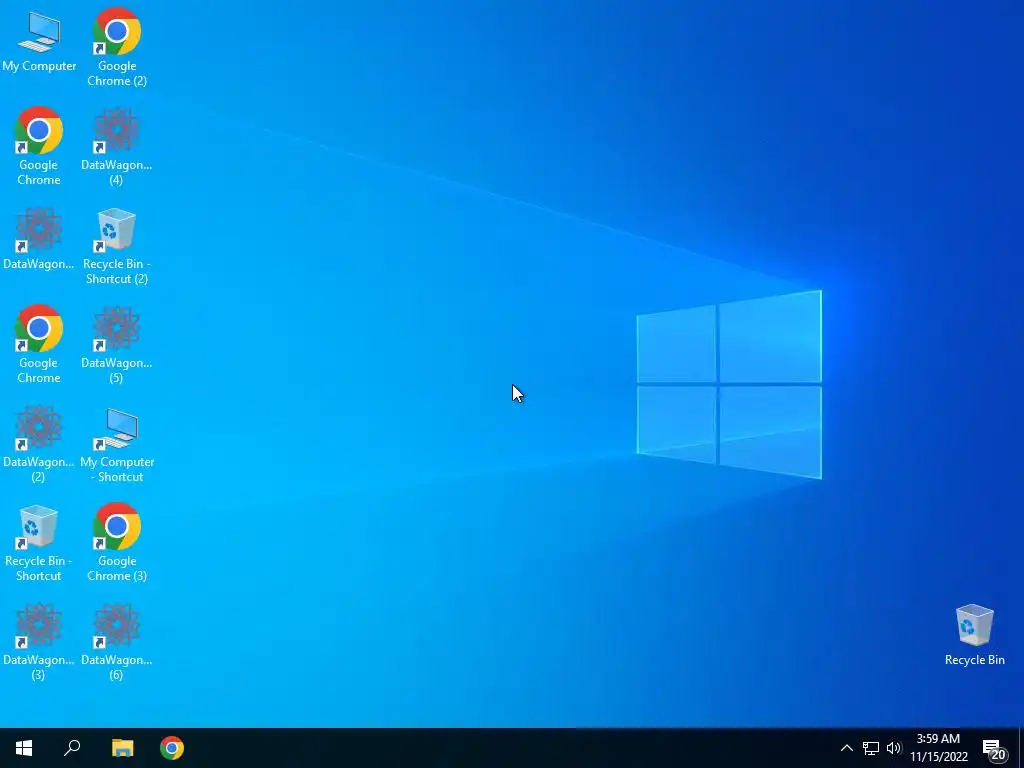Screen dimensions: 1024x768
Task: Select the Google Chrome (3) shortcut
Action: [117, 542]
